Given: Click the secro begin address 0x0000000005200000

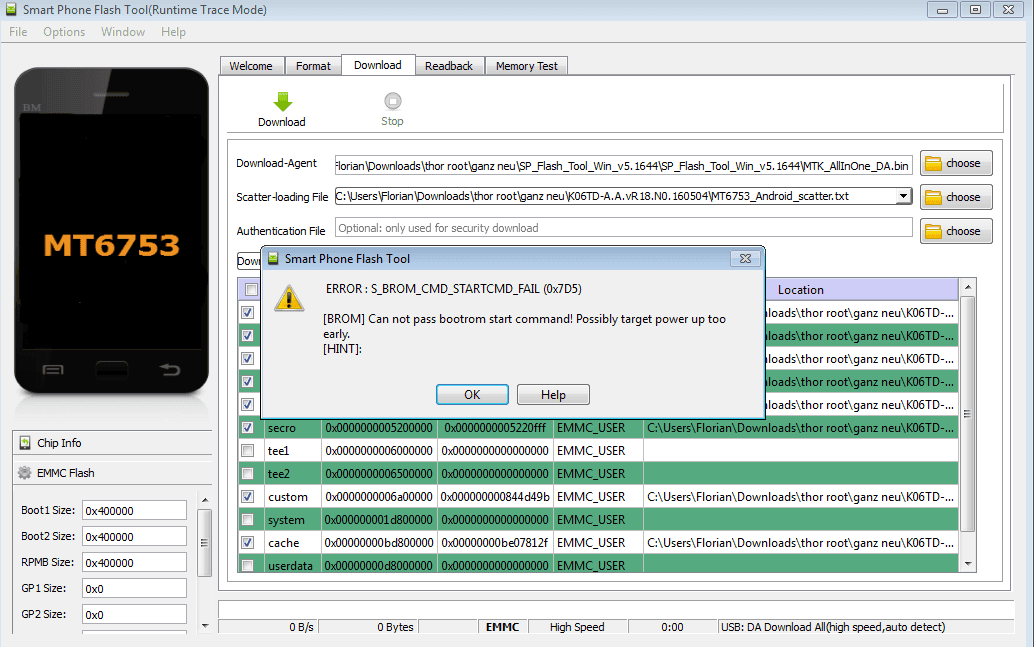Looking at the screenshot, I should pos(379,428).
